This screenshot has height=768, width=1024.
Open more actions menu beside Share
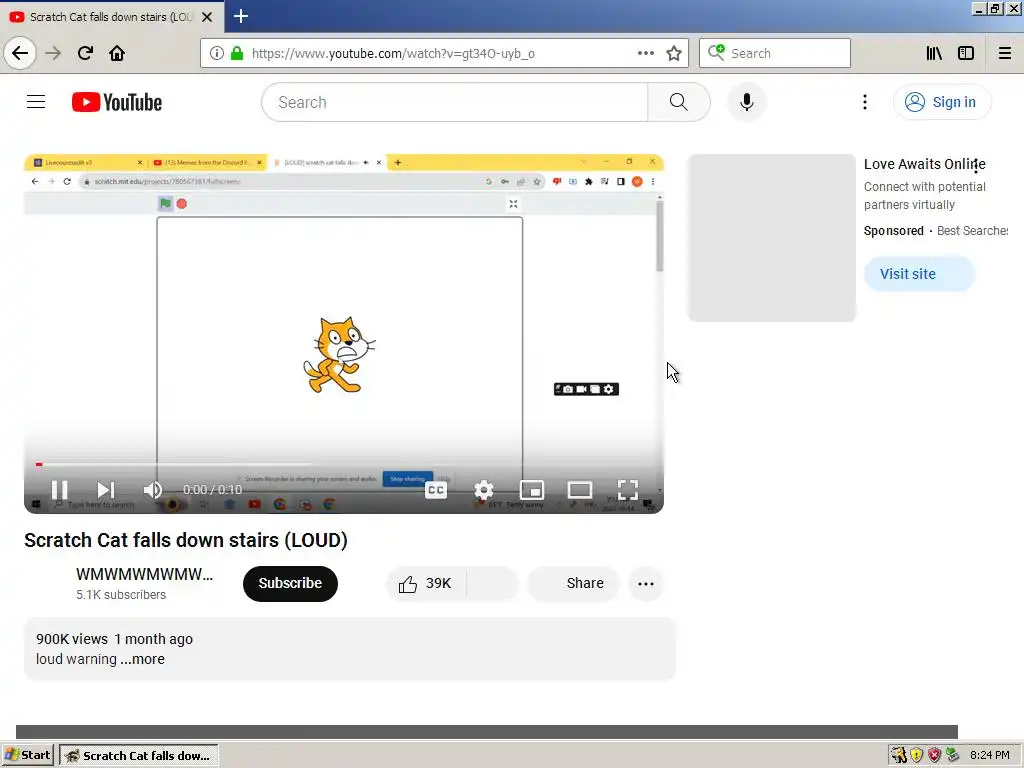[x=645, y=584]
